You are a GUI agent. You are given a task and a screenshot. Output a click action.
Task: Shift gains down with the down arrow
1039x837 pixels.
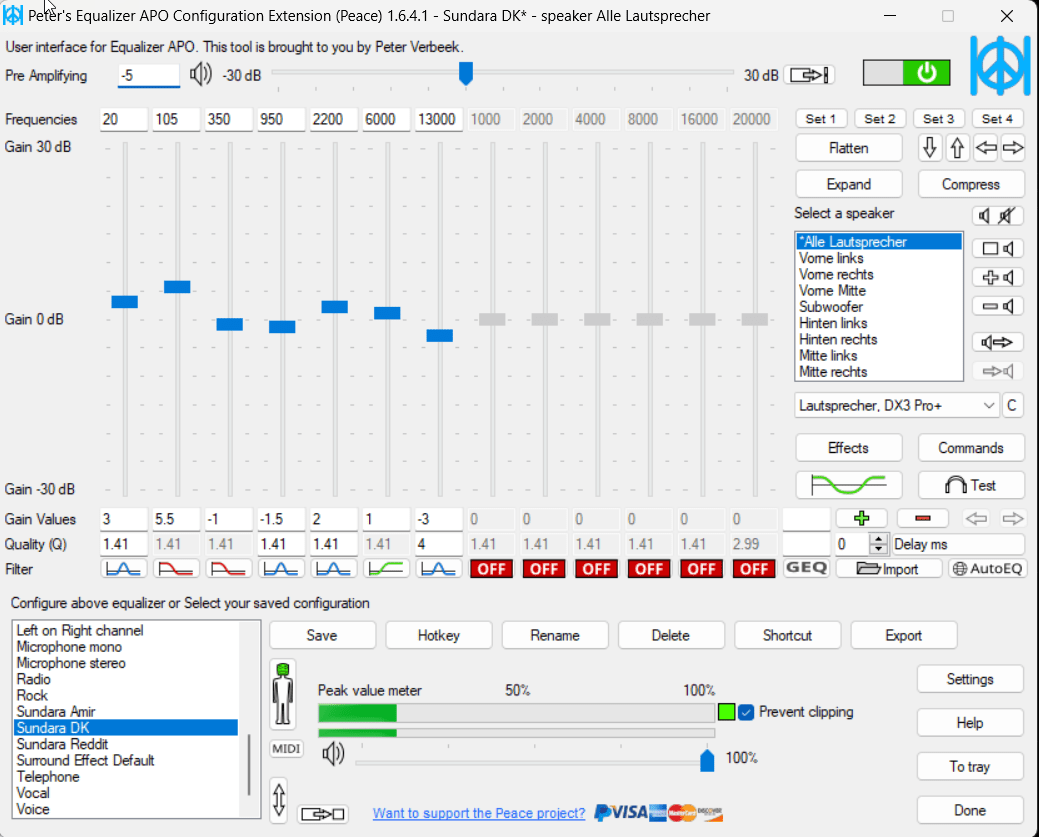click(x=930, y=148)
